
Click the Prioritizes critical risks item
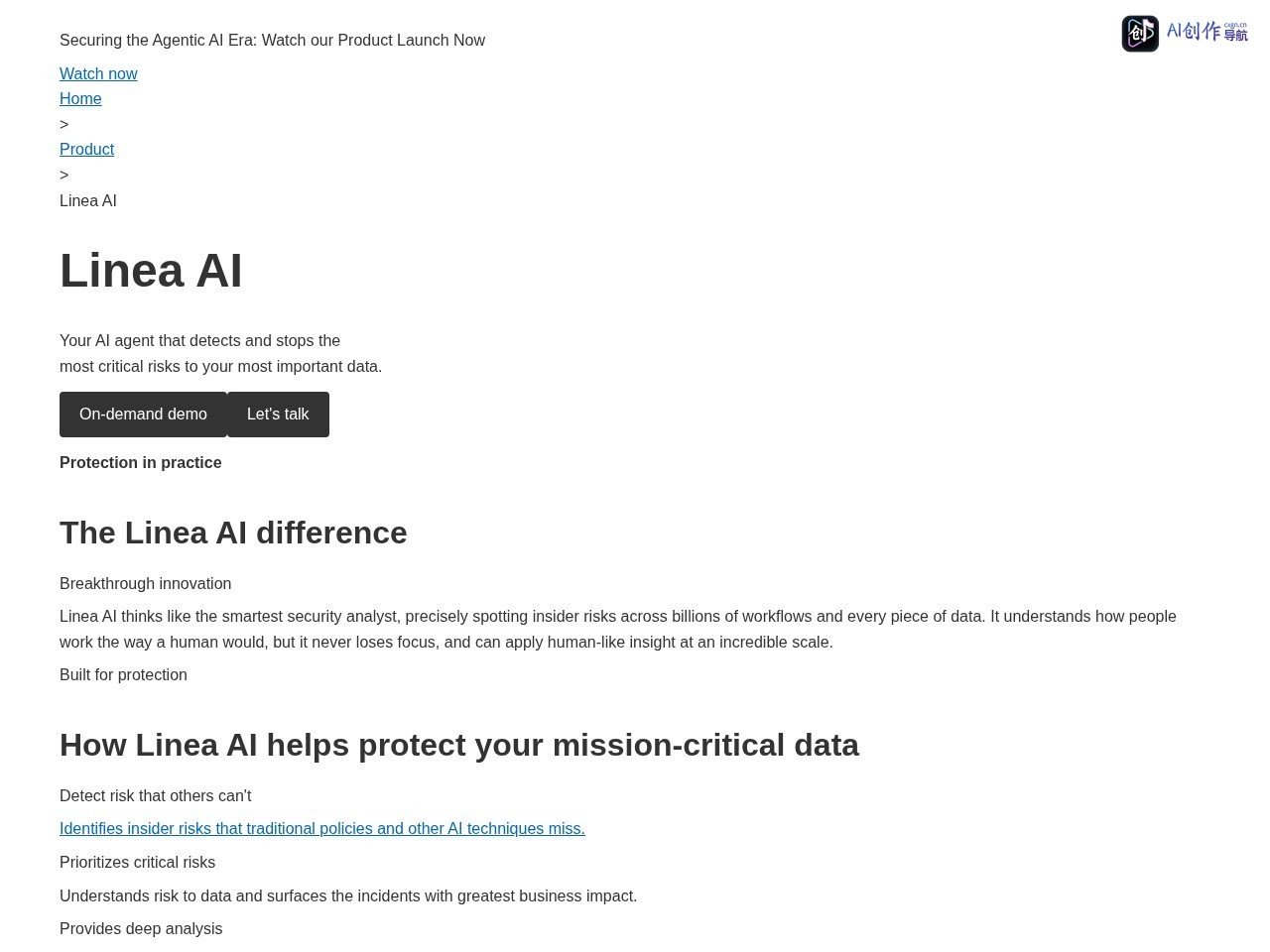click(x=137, y=862)
